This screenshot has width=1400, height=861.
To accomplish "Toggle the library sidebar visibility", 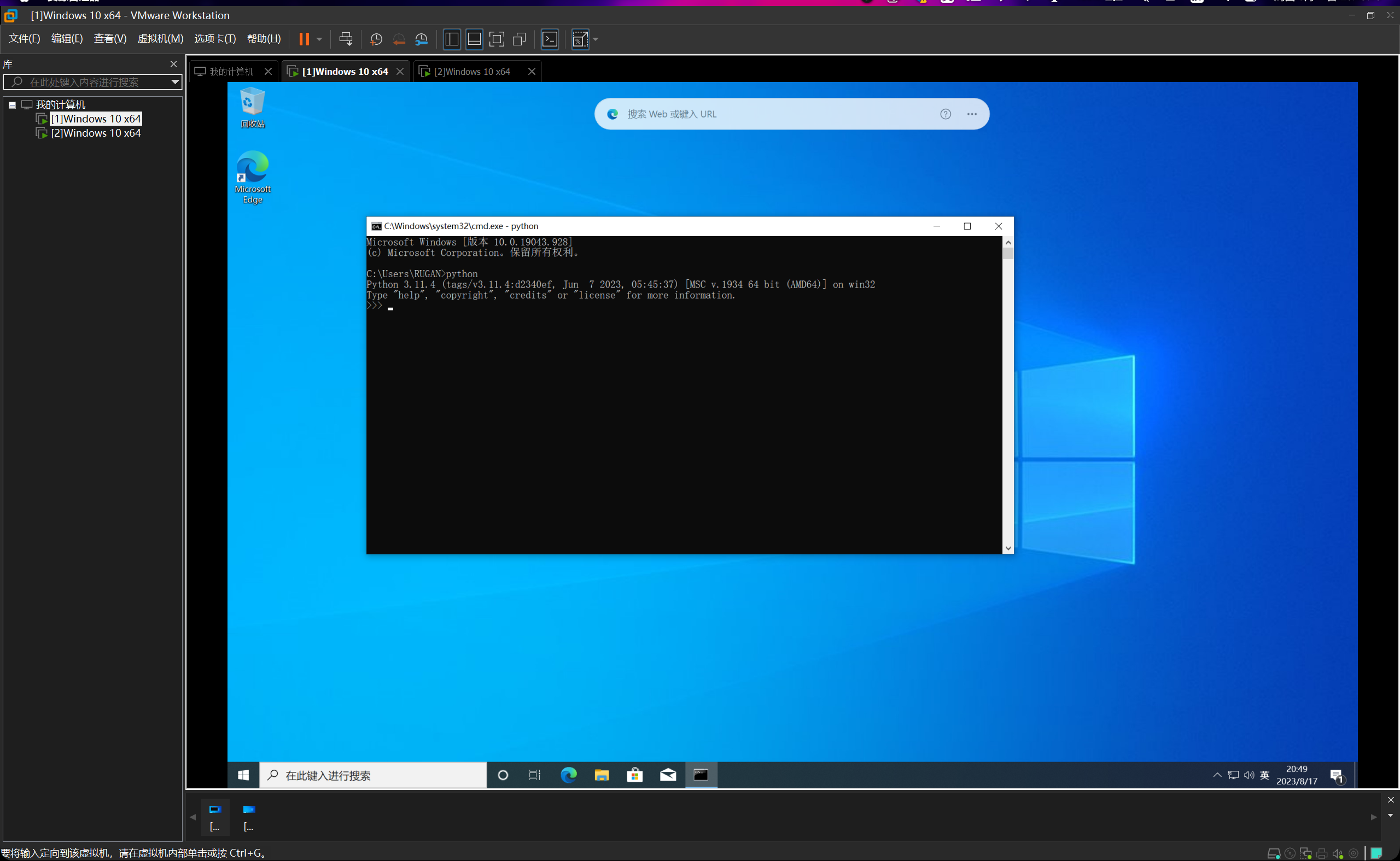I will pyautogui.click(x=452, y=39).
